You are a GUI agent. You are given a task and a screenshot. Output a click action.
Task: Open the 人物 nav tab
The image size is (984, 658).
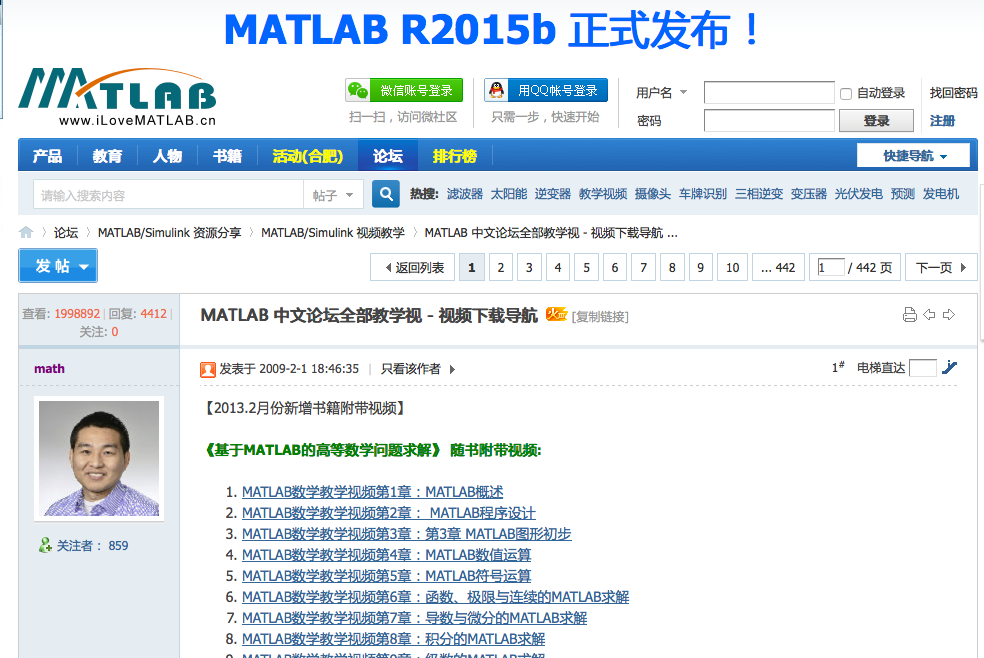(168, 156)
